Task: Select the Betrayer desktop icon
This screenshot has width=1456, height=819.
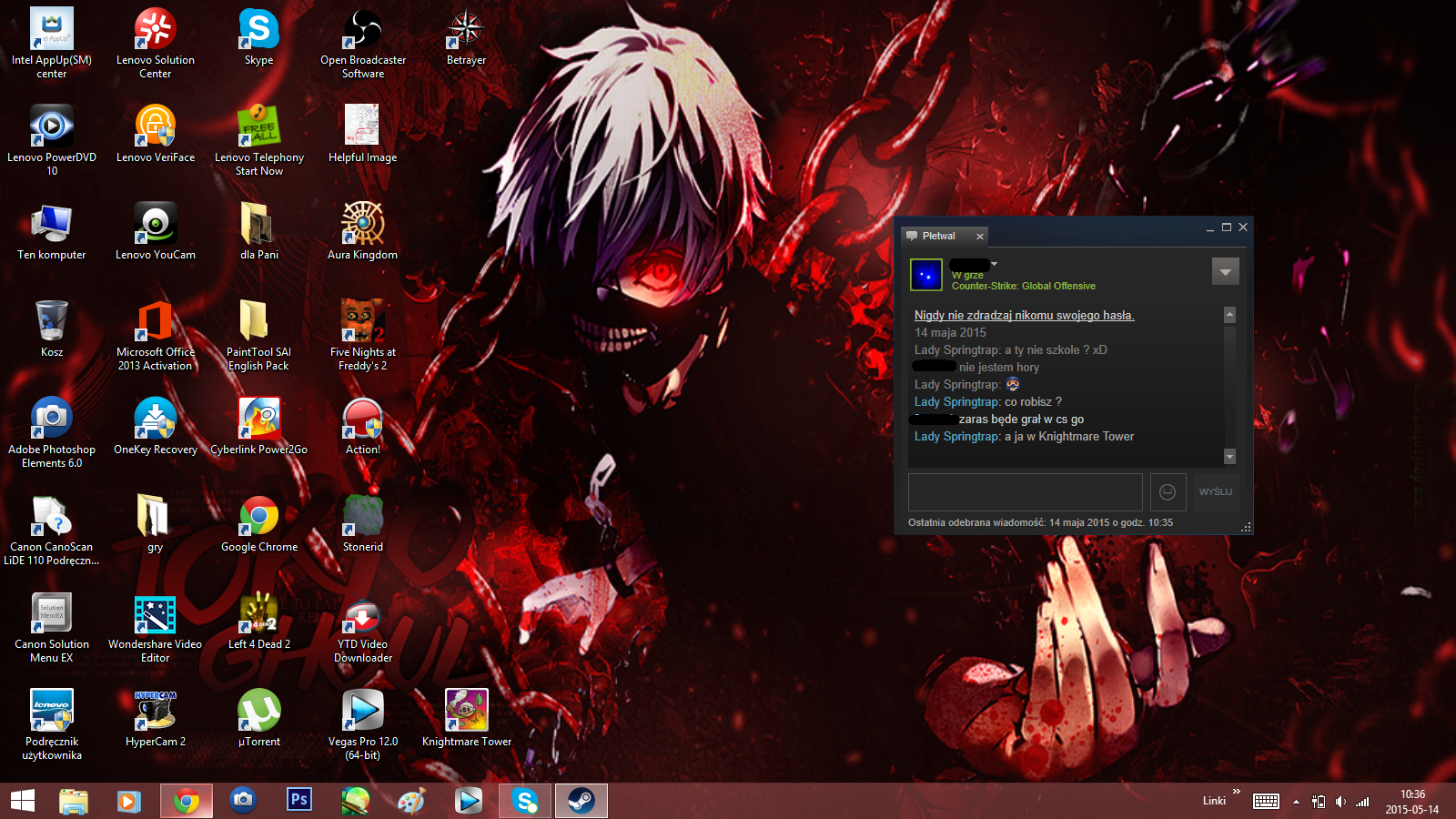Action: [x=466, y=38]
